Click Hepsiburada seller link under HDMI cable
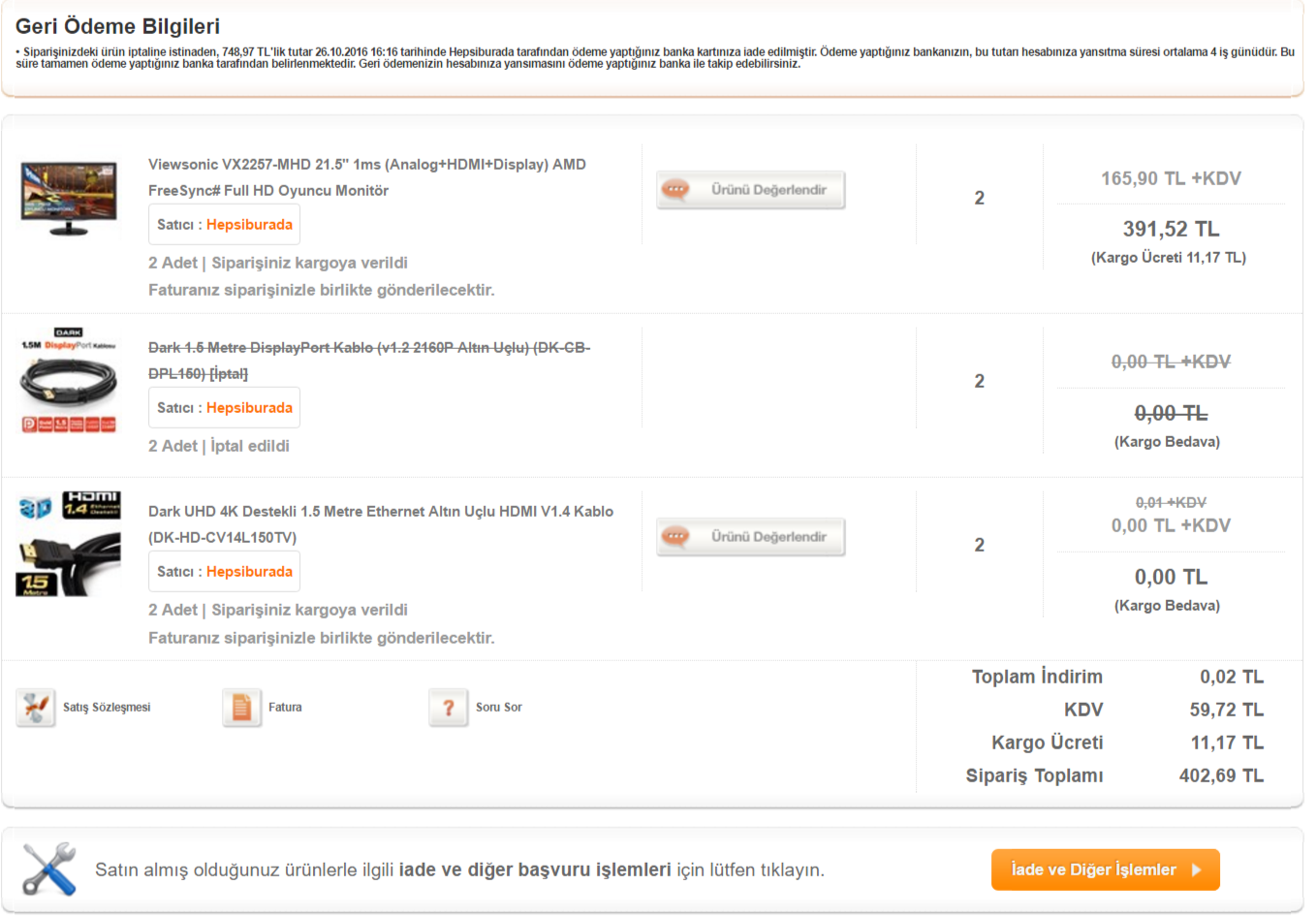Viewport: 1316px width, 917px height. click(249, 572)
